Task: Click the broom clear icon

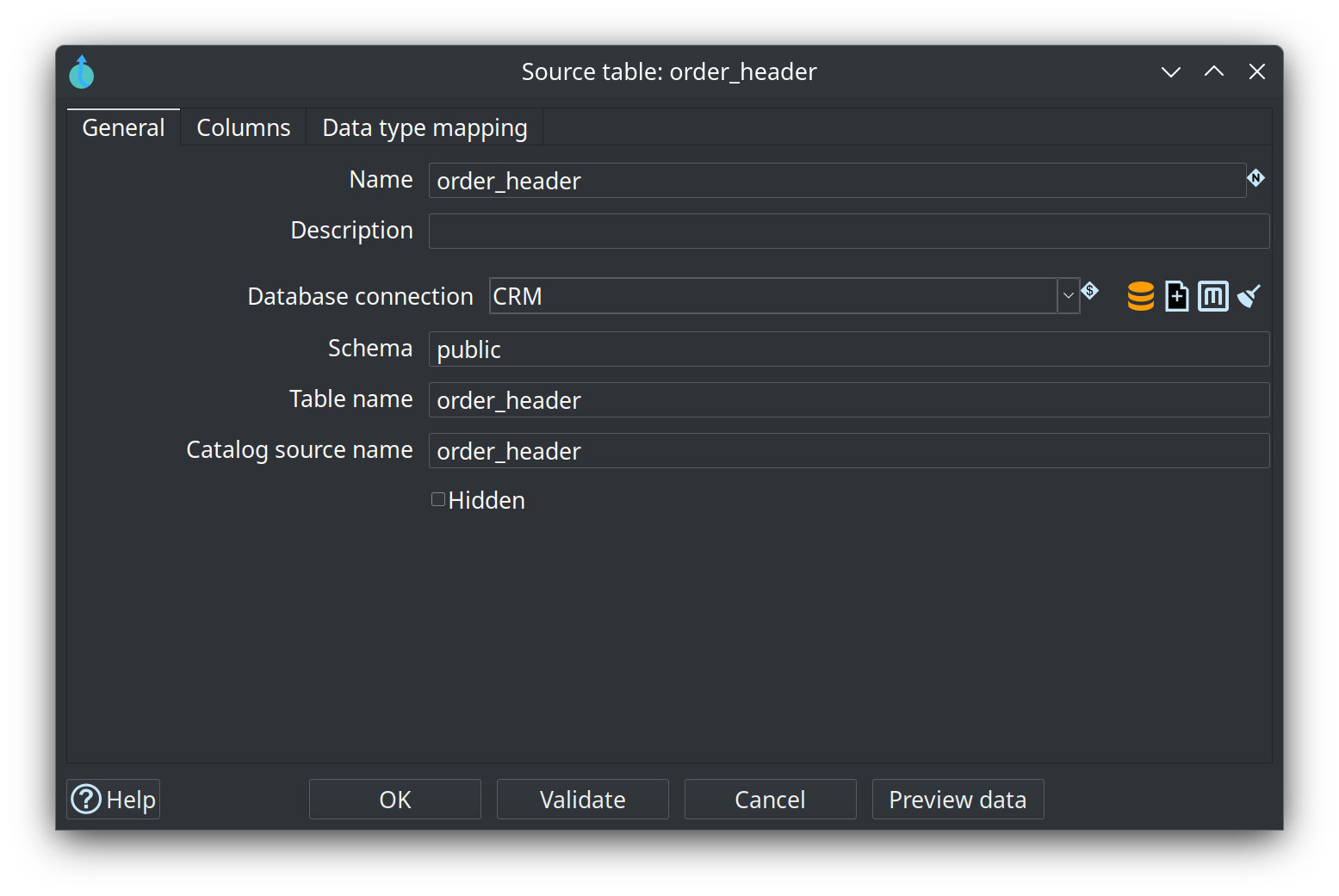Action: tap(1249, 296)
